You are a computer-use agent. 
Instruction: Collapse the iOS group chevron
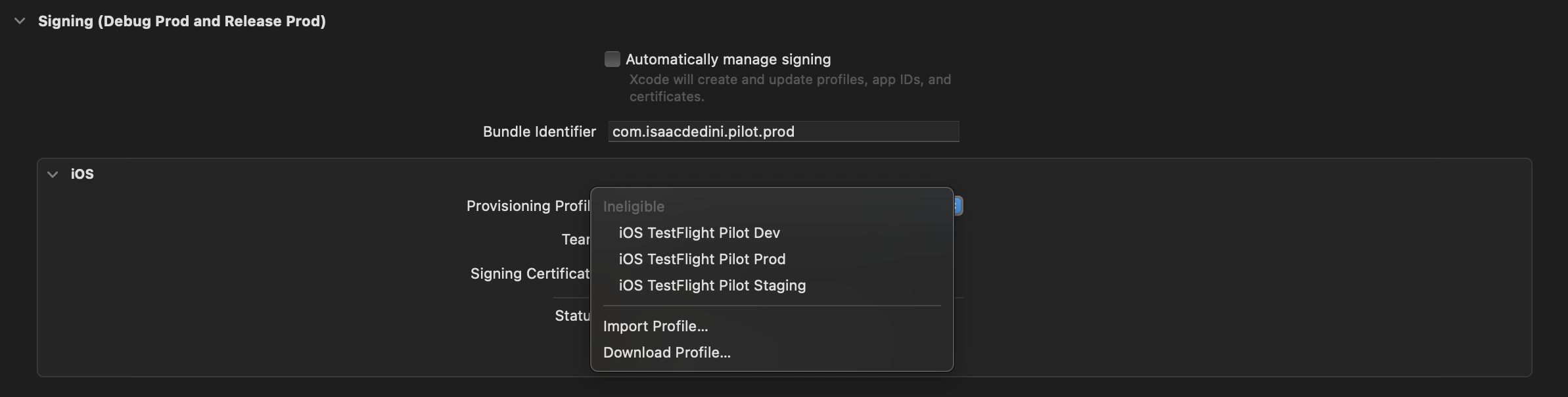click(53, 174)
